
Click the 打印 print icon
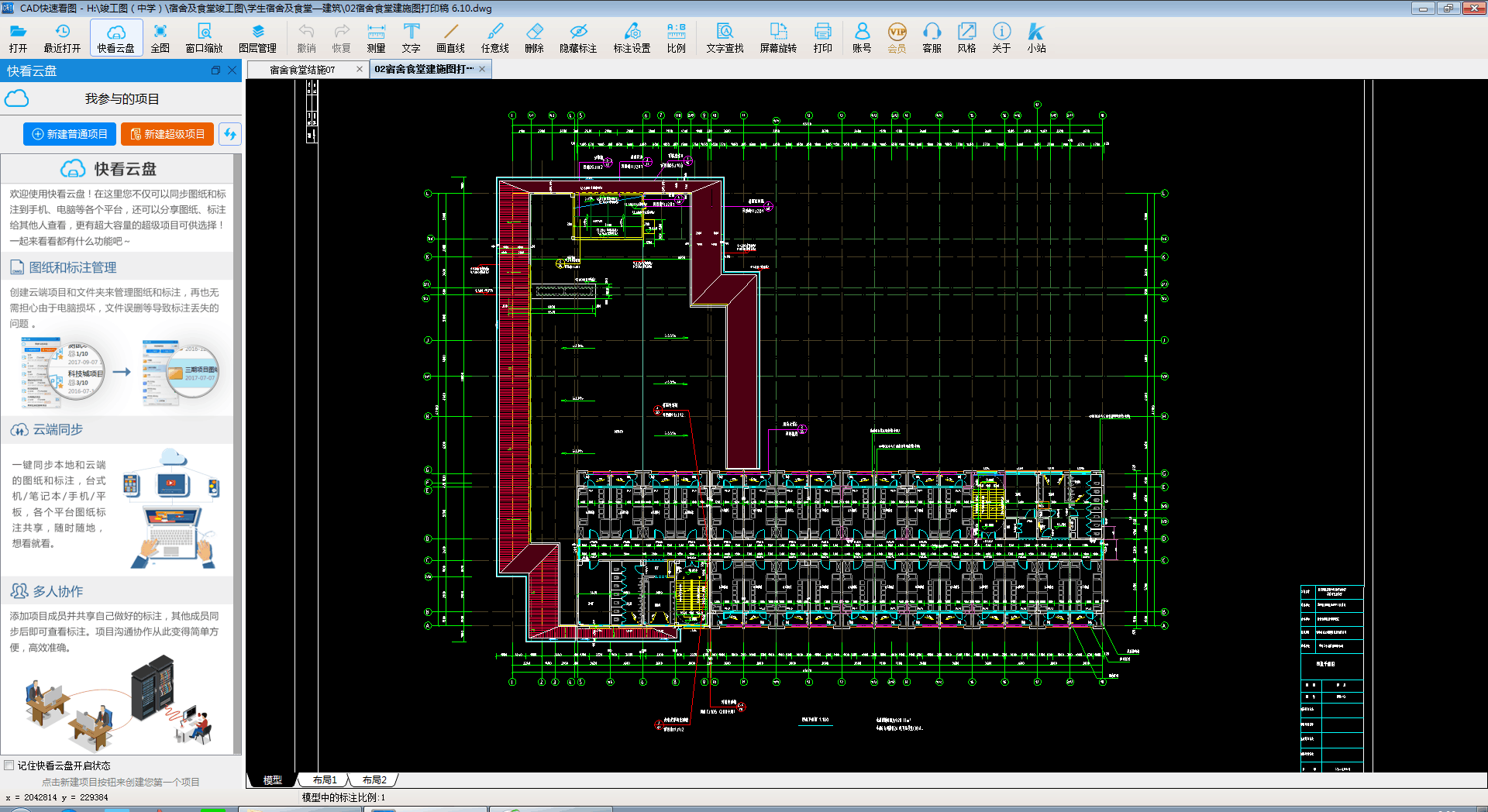(x=823, y=38)
